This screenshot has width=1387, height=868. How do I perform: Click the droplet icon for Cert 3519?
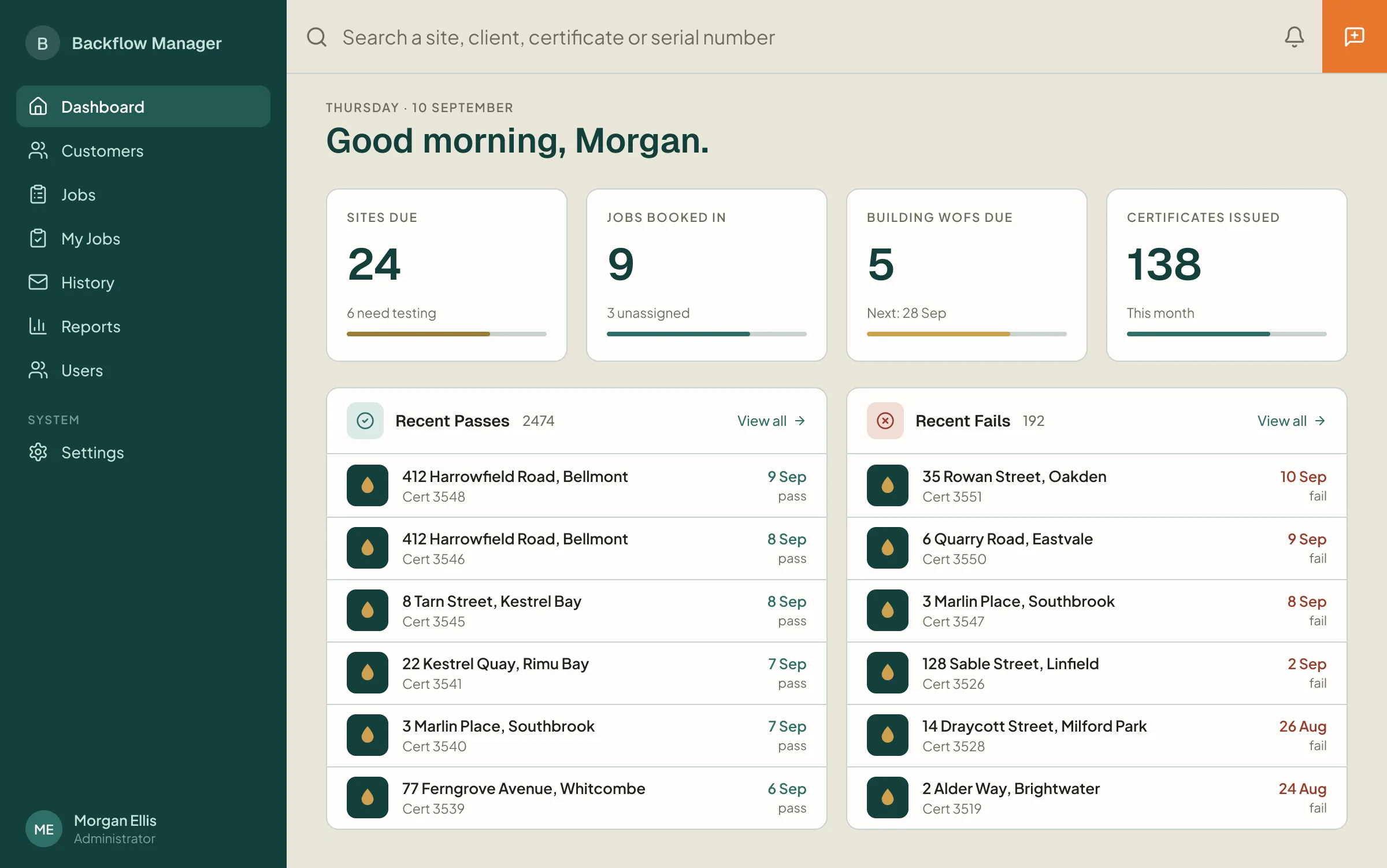(x=888, y=797)
